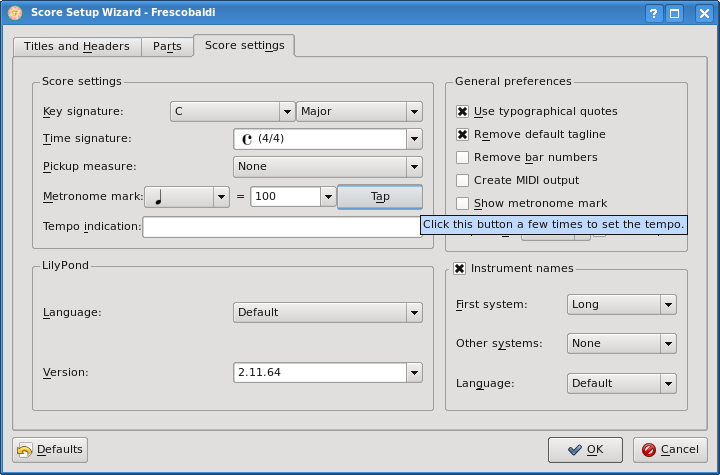Viewport: 720px width, 475px height.
Task: Enable Create MIDI output checkbox
Action: 462,181
